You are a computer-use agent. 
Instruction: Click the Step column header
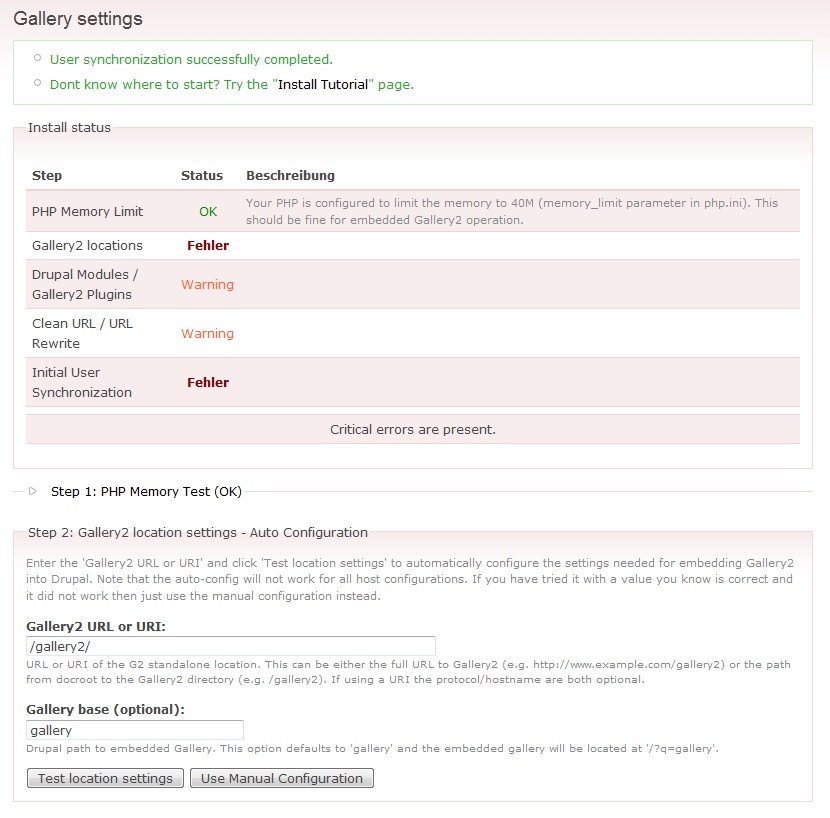tap(47, 176)
